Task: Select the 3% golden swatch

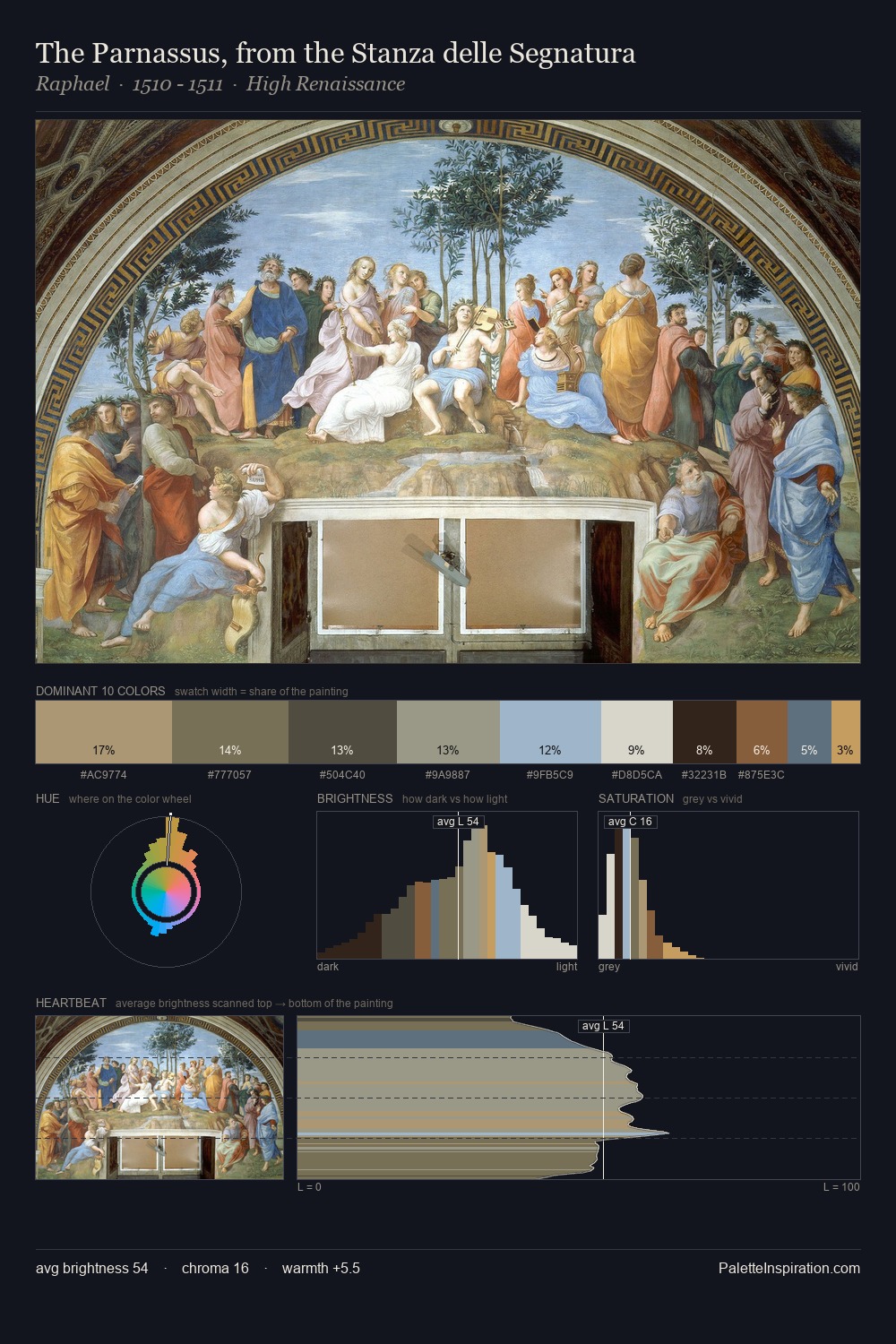Action: coord(846,732)
